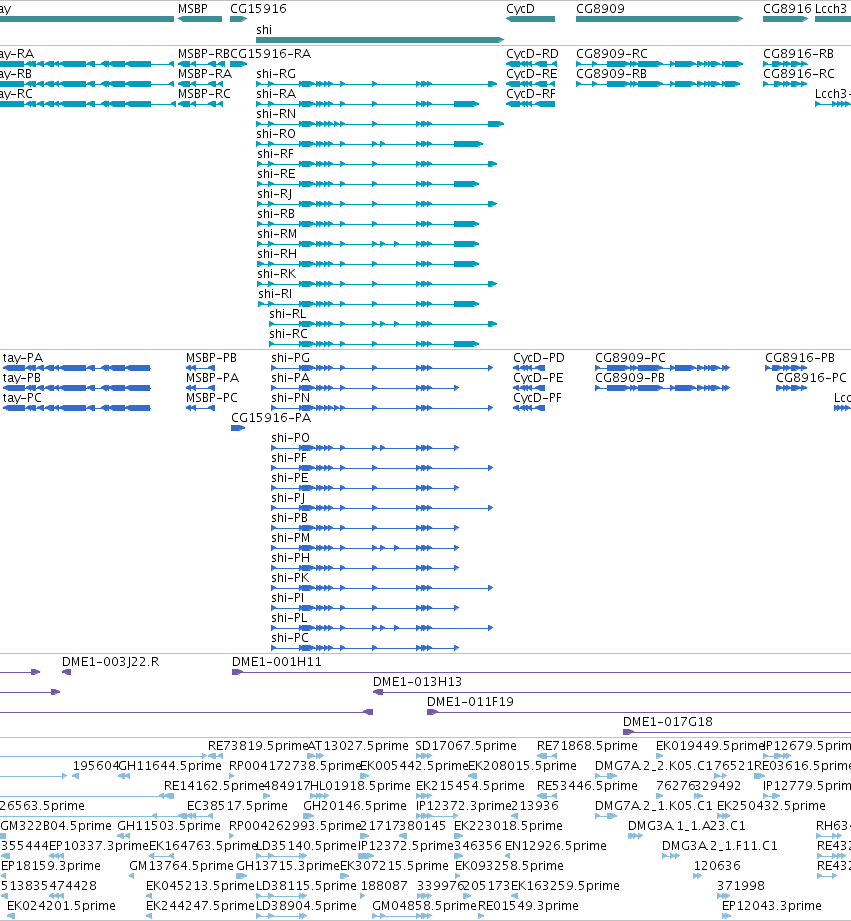Click the CG8916 gene label
The width and height of the screenshot is (851, 921).
(x=788, y=9)
